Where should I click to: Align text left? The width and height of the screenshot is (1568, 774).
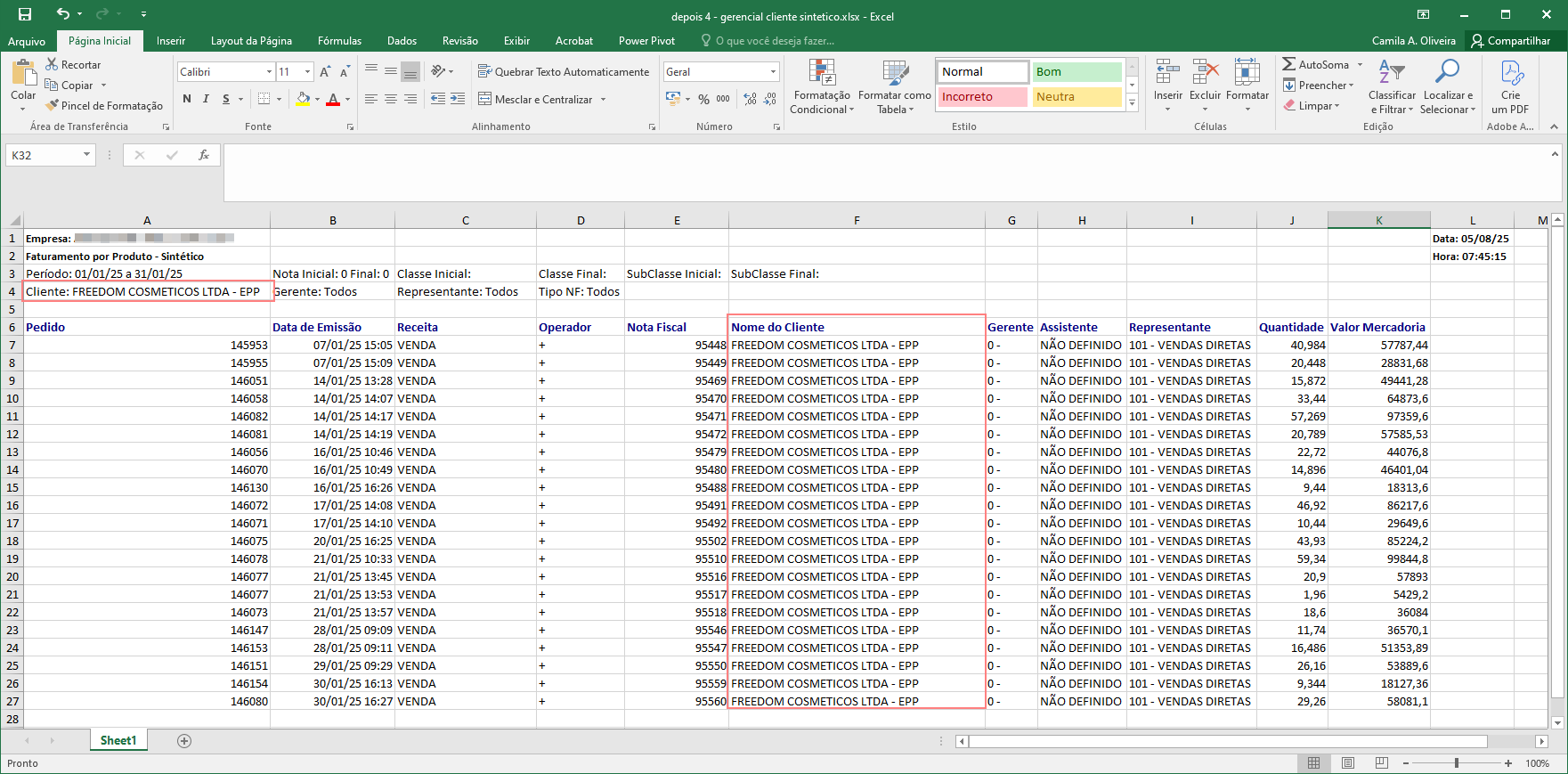point(371,99)
